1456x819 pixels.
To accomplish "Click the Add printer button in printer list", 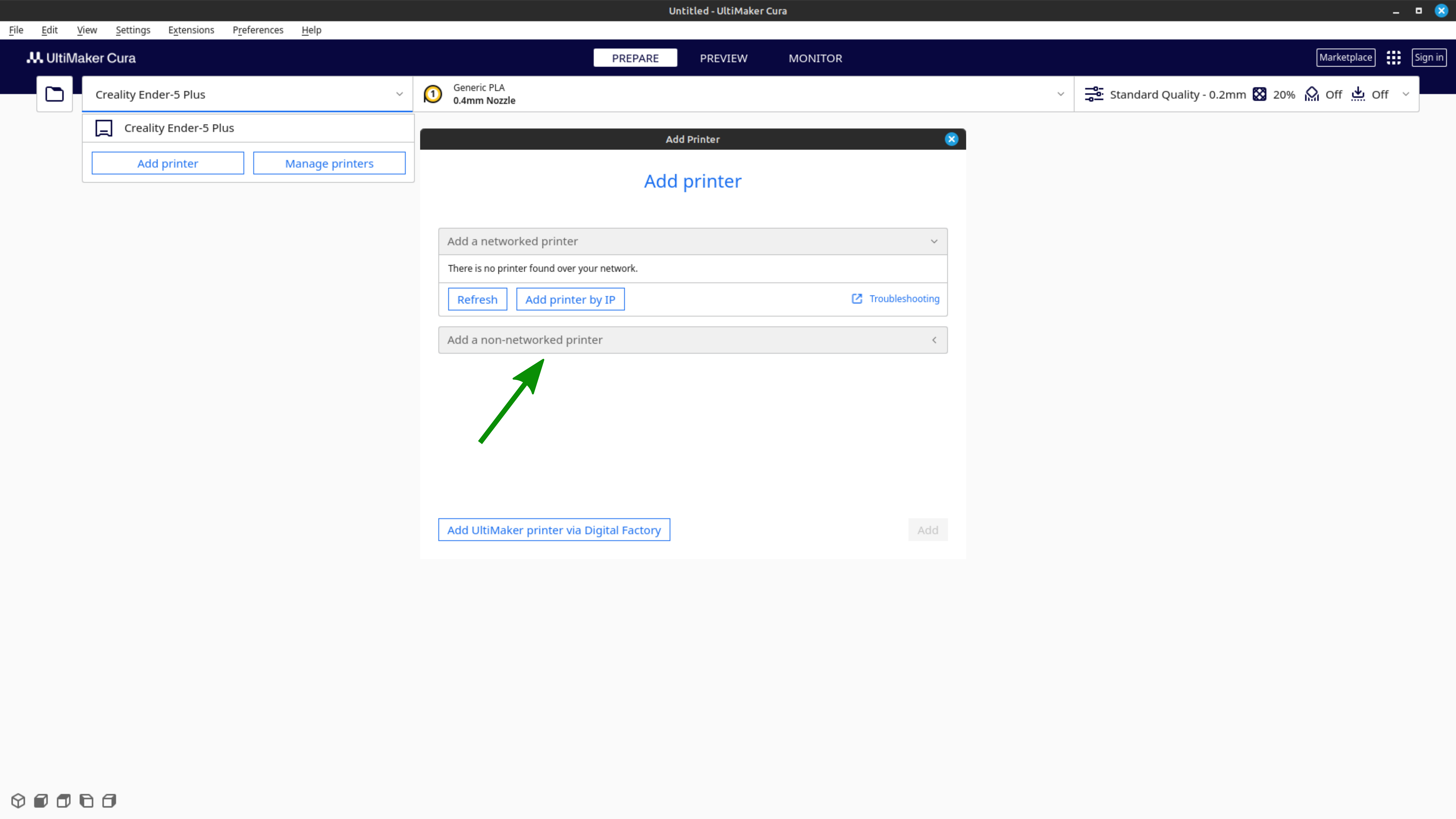I will click(168, 163).
